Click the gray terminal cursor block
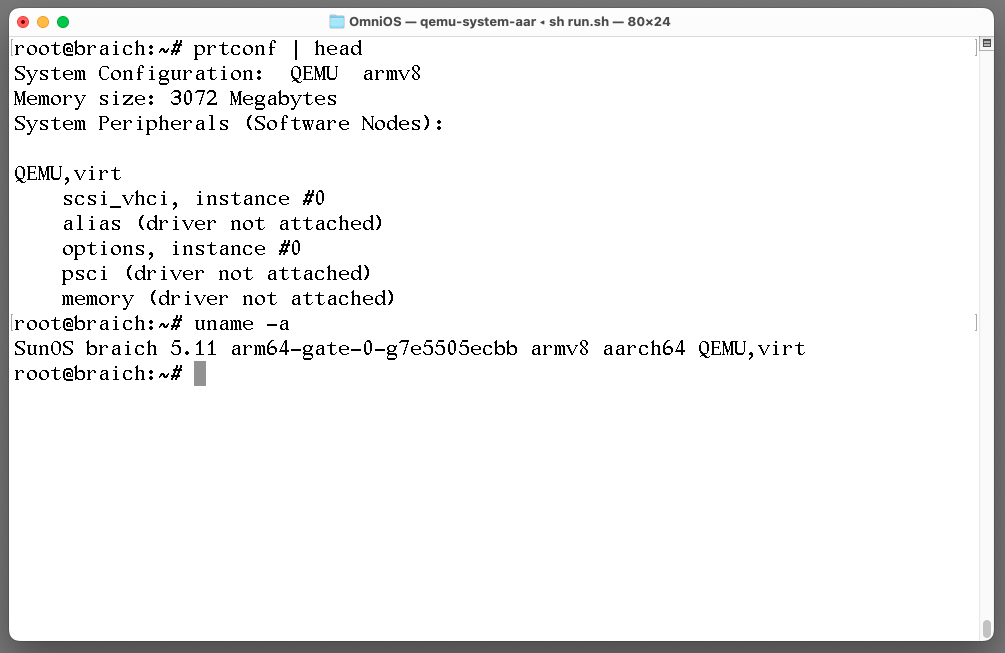Image resolution: width=1005 pixels, height=653 pixels. point(200,373)
